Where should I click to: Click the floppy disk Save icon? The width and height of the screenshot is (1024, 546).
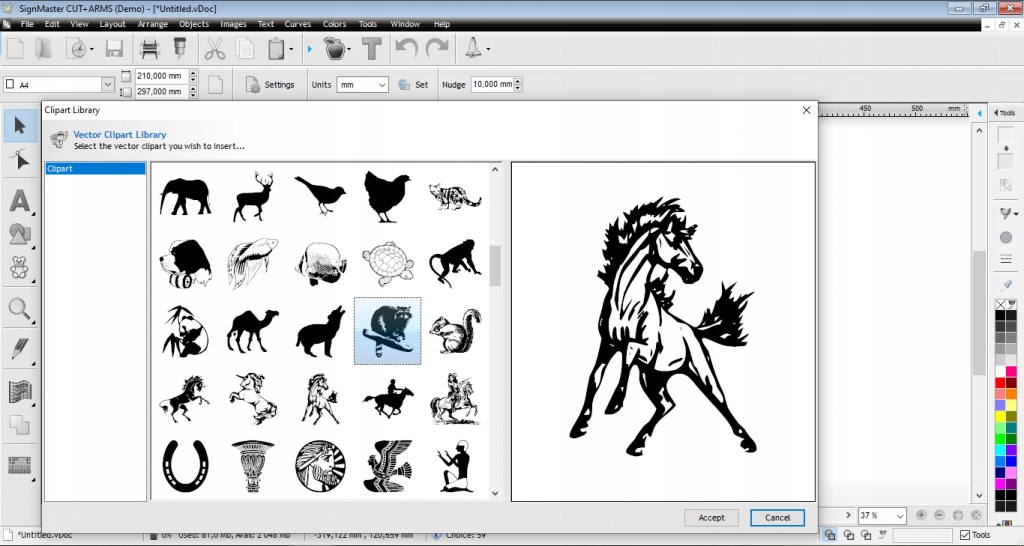(114, 48)
